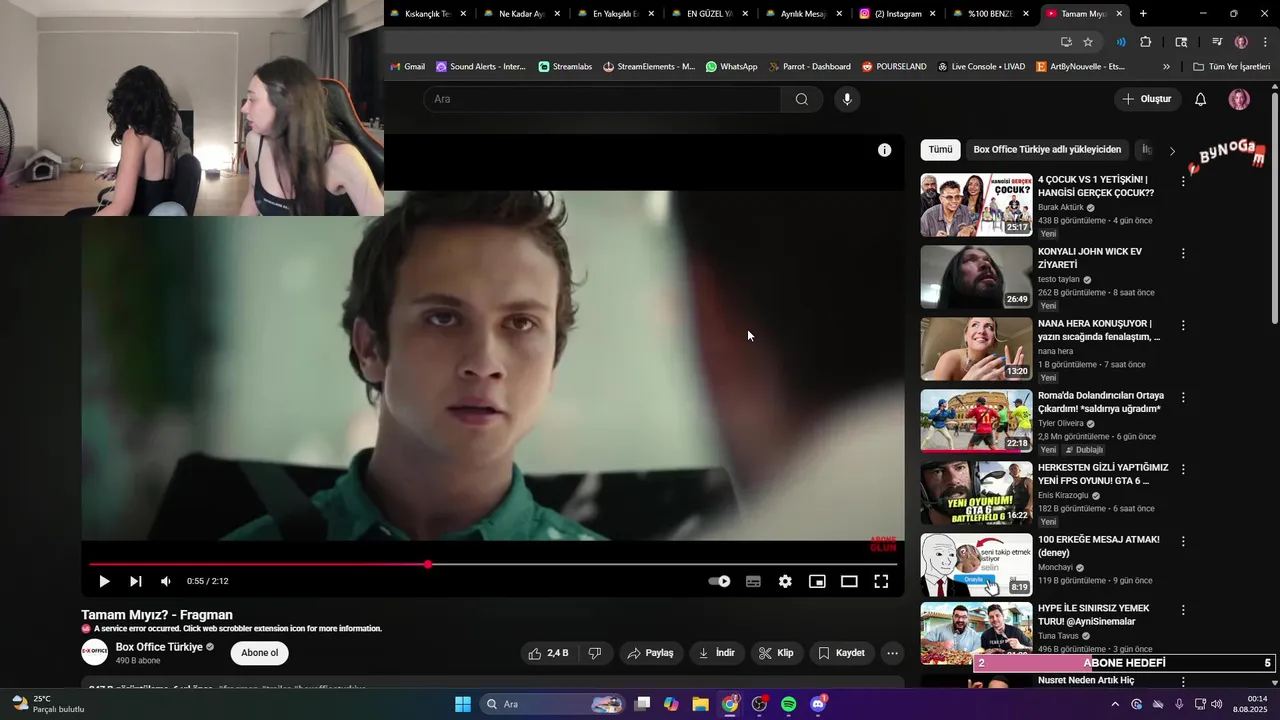This screenshot has width=1280, height=720.
Task: Toggle the autoplay switch in player
Action: (719, 581)
